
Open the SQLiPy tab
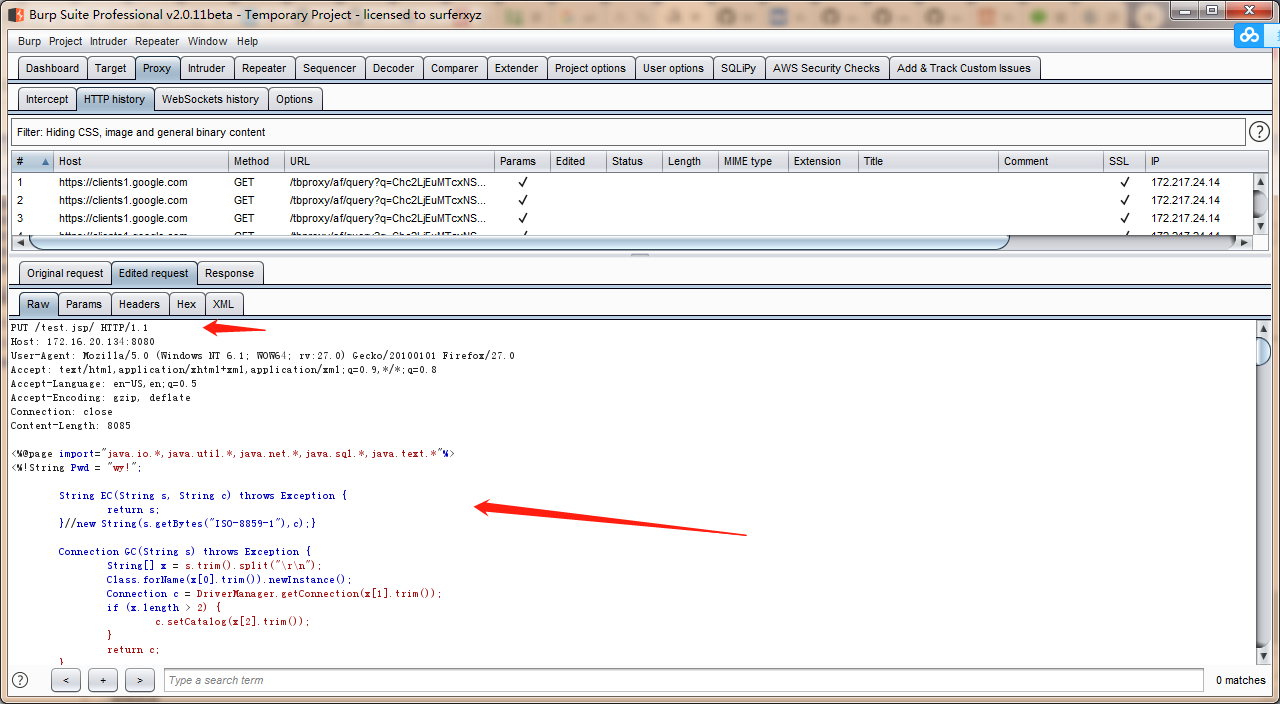pyautogui.click(x=739, y=68)
